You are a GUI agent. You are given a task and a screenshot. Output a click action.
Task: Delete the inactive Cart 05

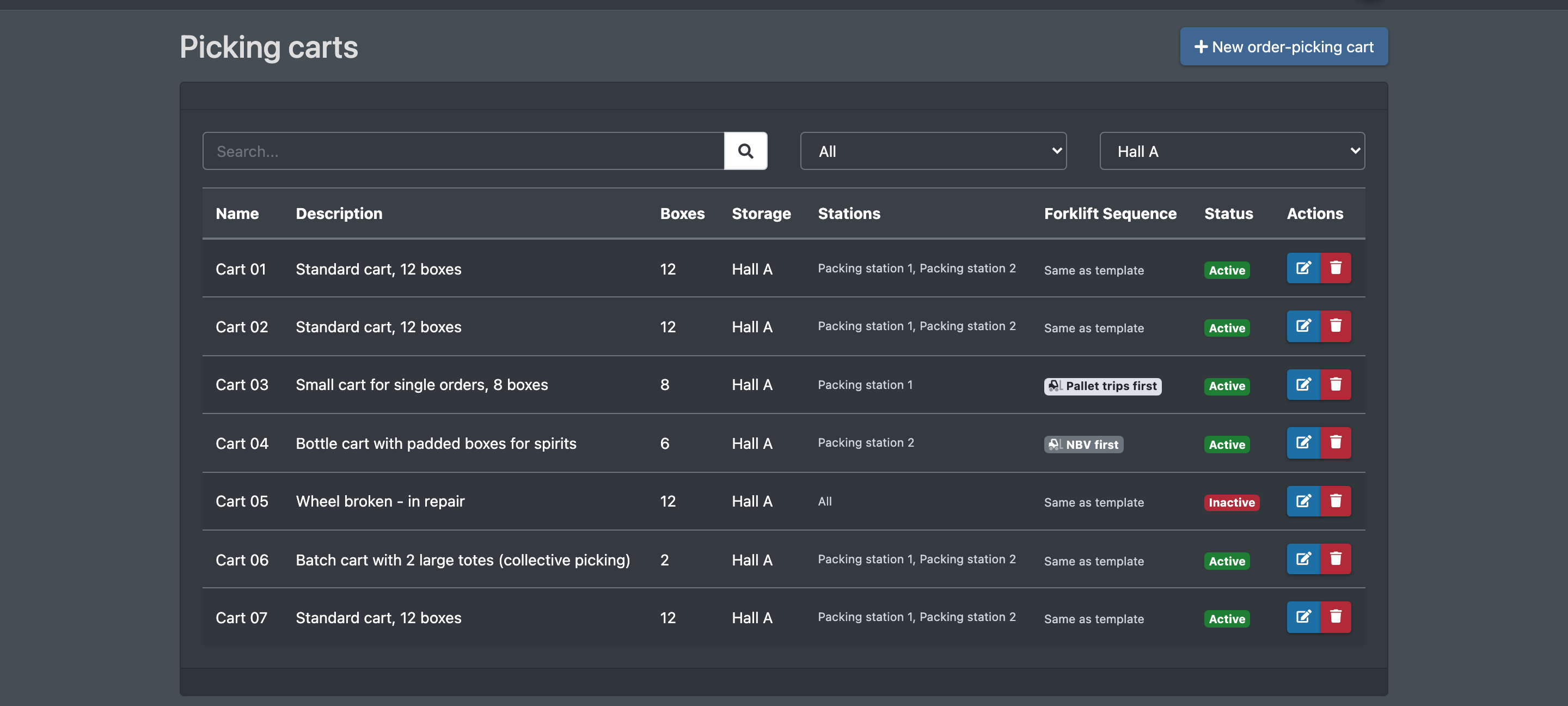[1336, 501]
